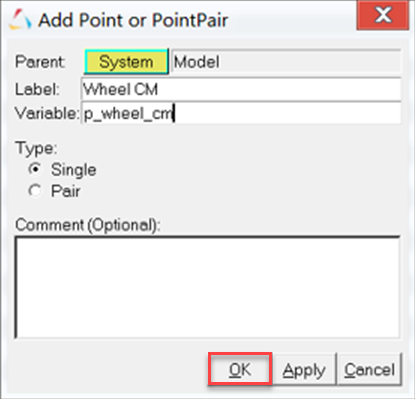Click the Comment (Optional): caption

88,225
